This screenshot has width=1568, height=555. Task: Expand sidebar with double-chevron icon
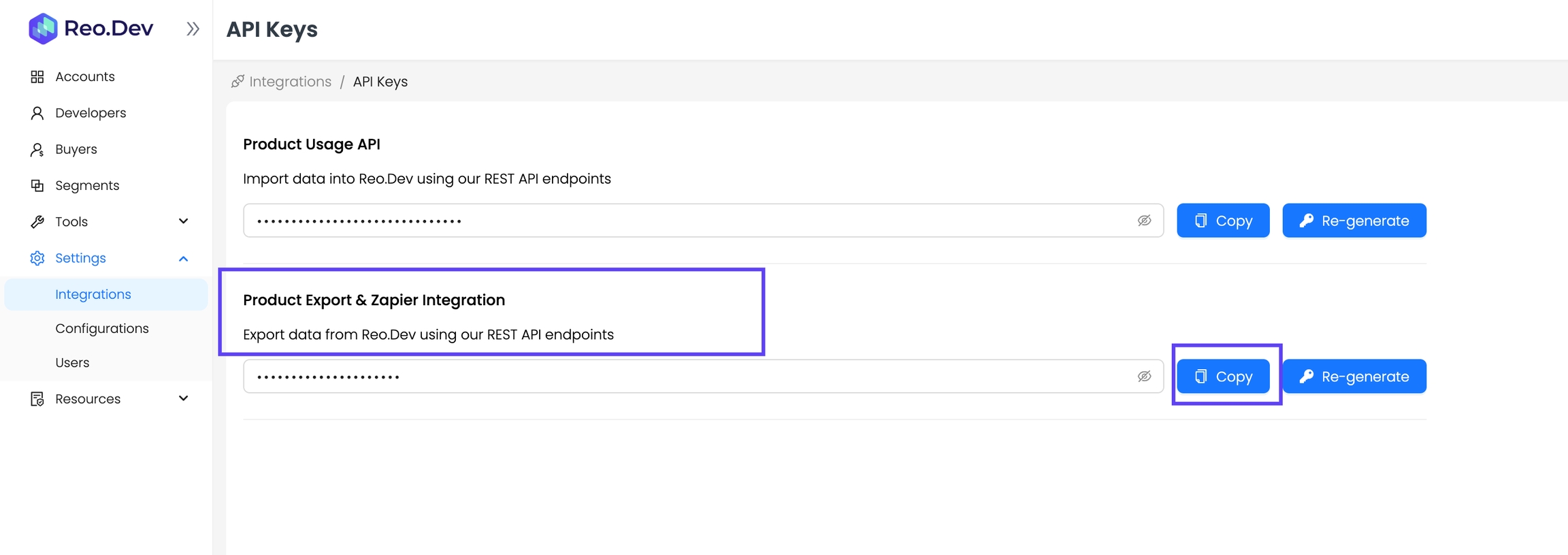(x=193, y=29)
